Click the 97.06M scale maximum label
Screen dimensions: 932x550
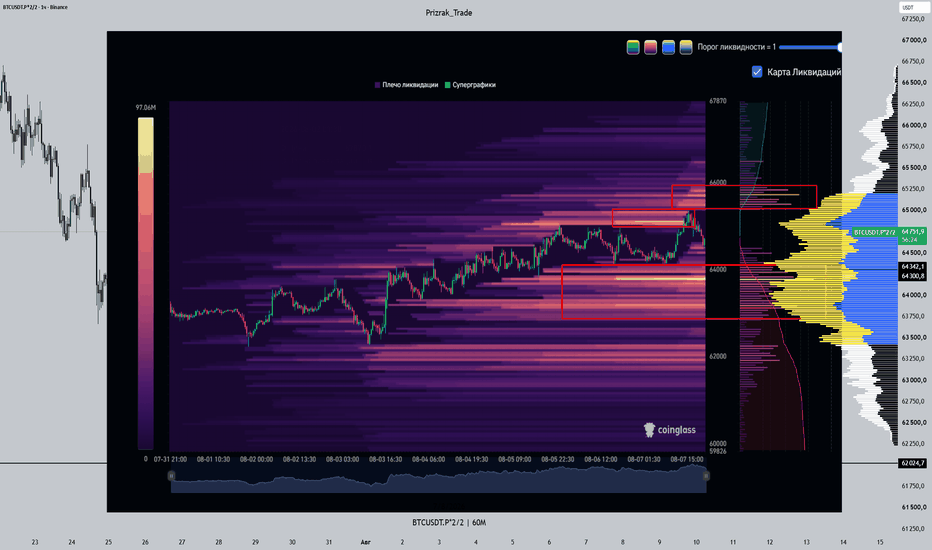point(146,108)
